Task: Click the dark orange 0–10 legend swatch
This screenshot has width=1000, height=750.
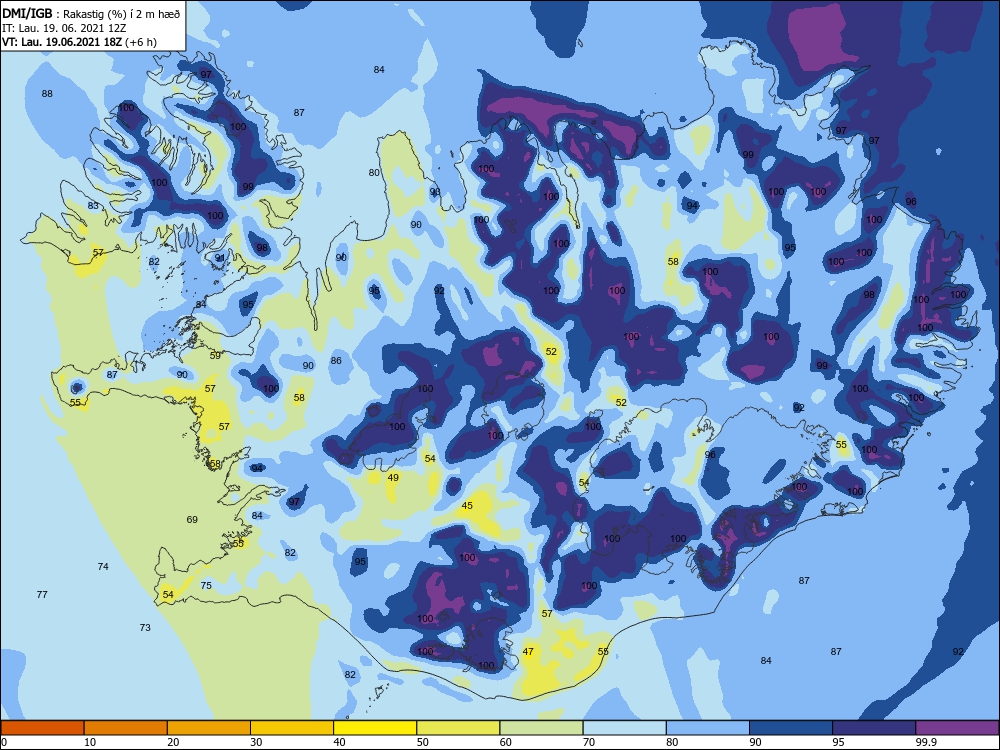Action: point(42,728)
